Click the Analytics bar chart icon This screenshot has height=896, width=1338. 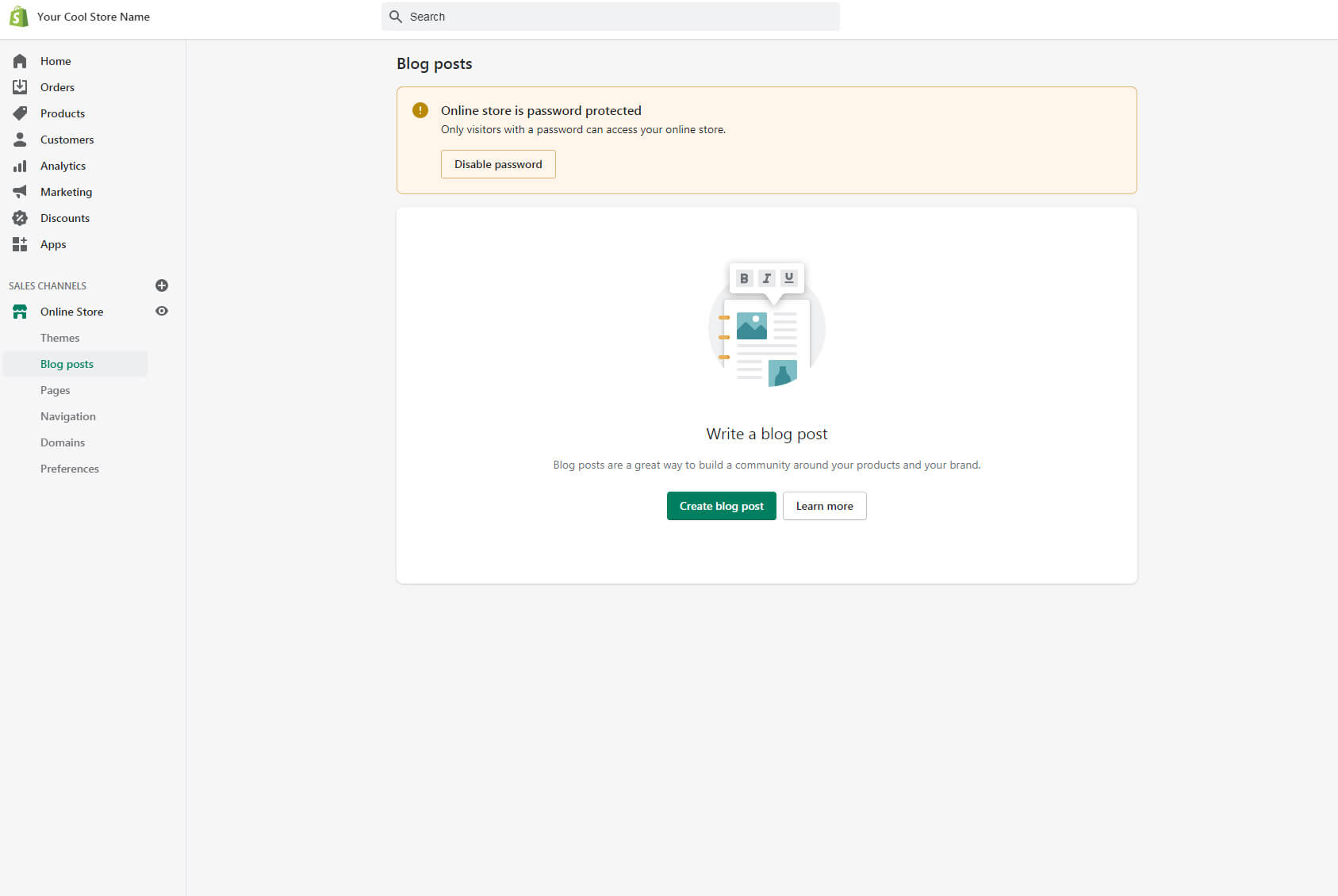(x=20, y=166)
